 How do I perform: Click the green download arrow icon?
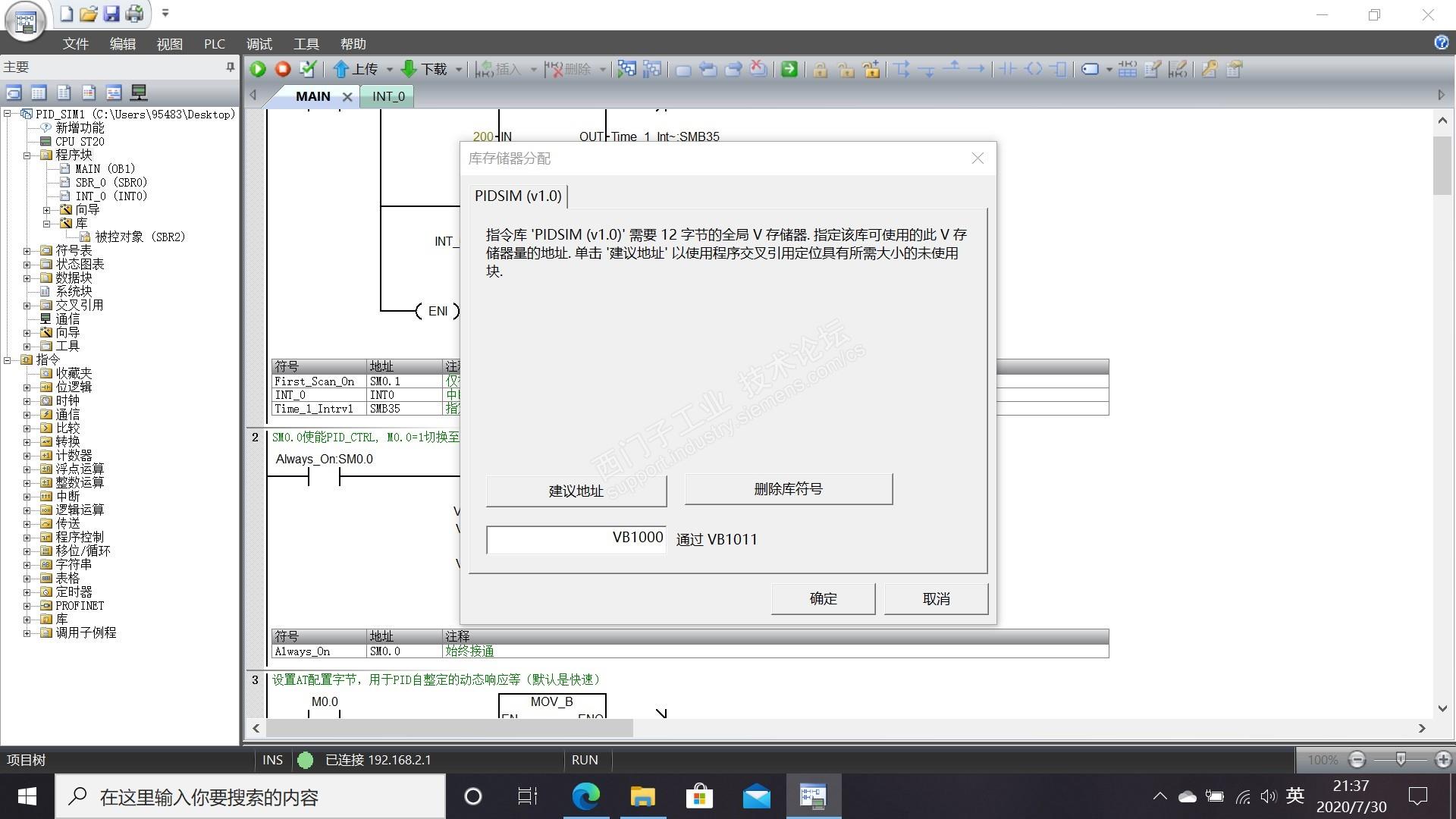click(x=409, y=69)
